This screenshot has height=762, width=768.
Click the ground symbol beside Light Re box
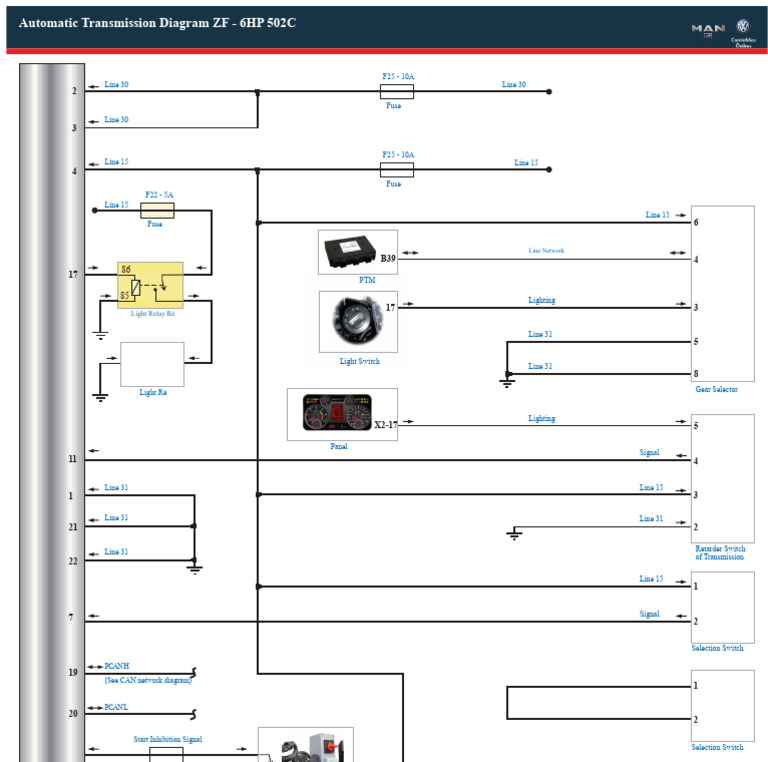pyautogui.click(x=100, y=398)
